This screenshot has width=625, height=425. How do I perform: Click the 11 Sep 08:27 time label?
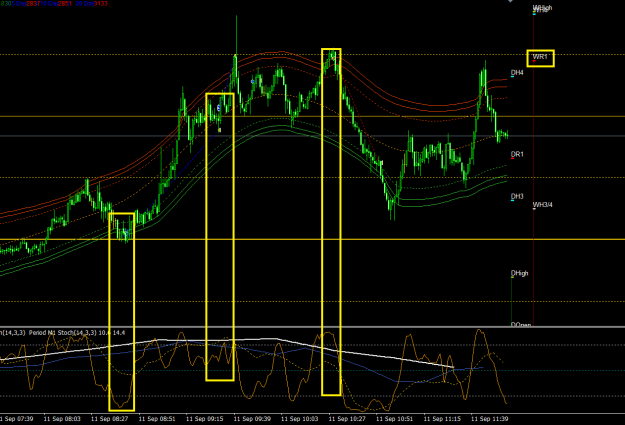coord(109,419)
